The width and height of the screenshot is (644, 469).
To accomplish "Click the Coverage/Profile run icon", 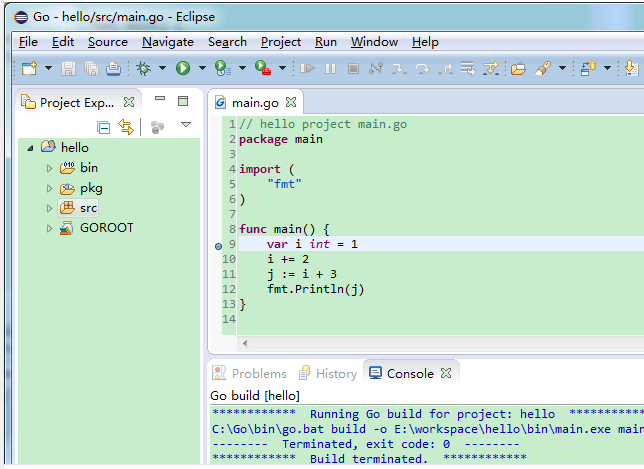I will [222, 68].
